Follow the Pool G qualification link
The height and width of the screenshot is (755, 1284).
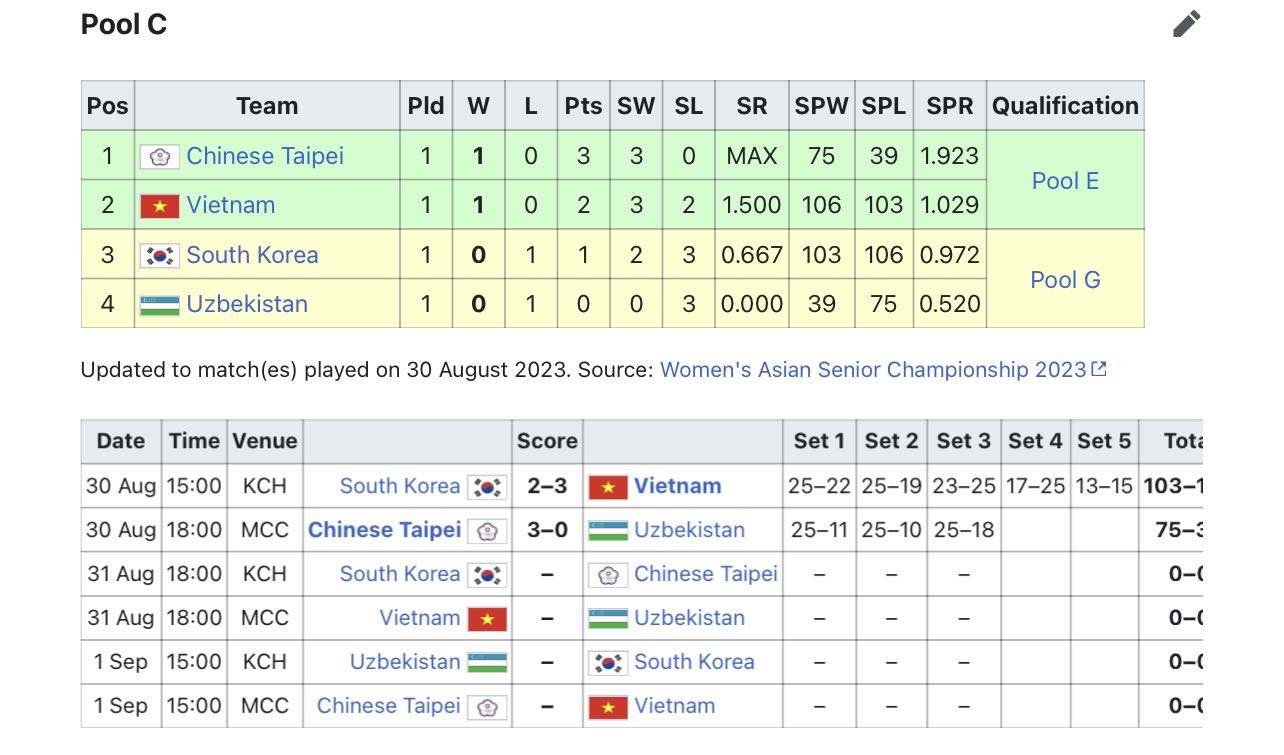[x=1065, y=280]
